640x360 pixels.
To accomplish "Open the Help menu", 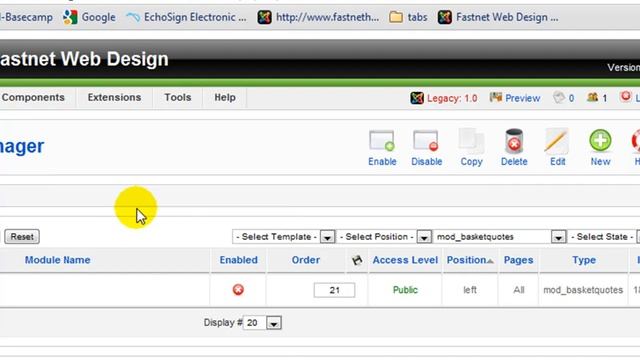I will (225, 98).
